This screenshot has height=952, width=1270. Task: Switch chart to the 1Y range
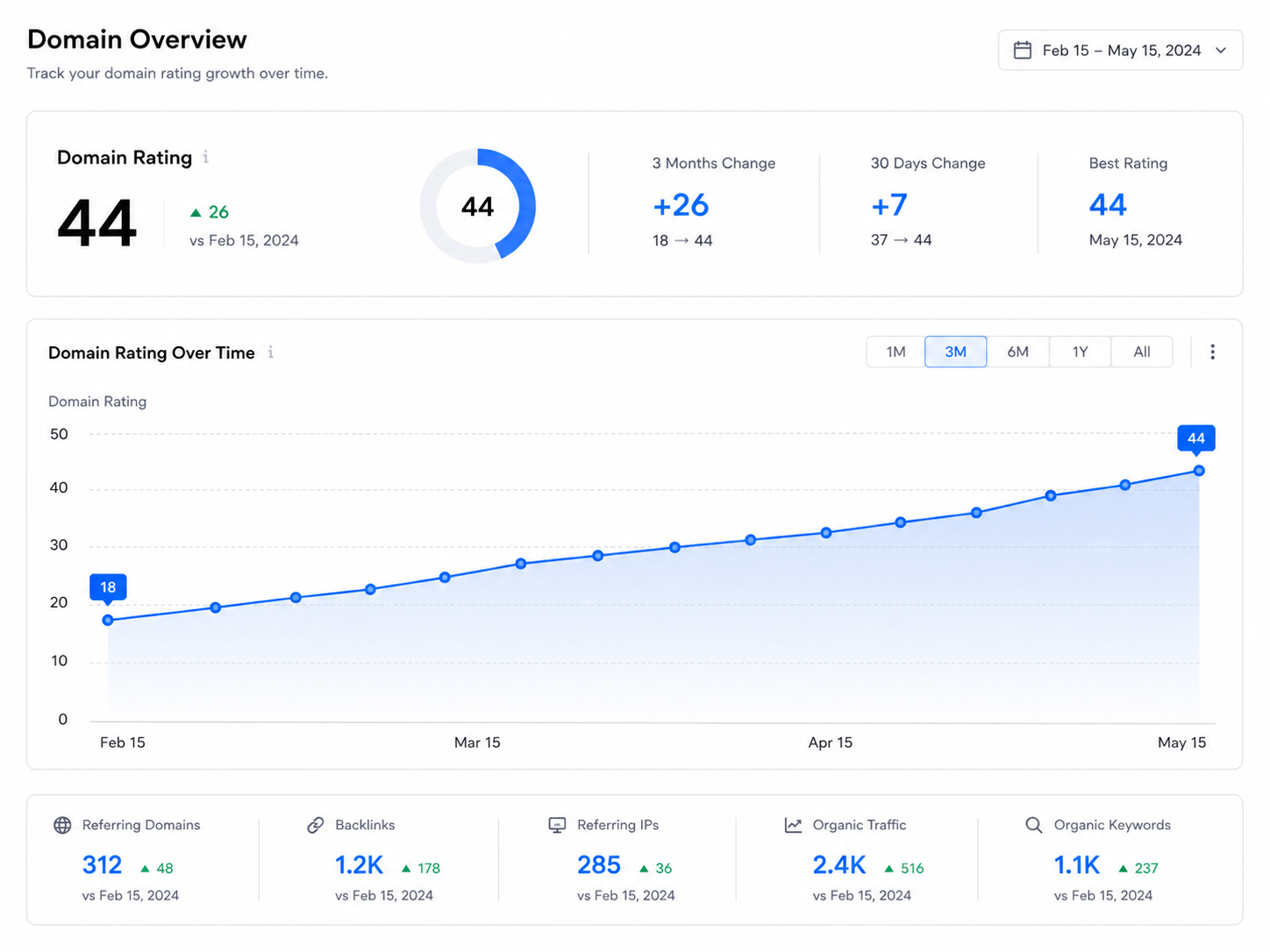(1080, 352)
